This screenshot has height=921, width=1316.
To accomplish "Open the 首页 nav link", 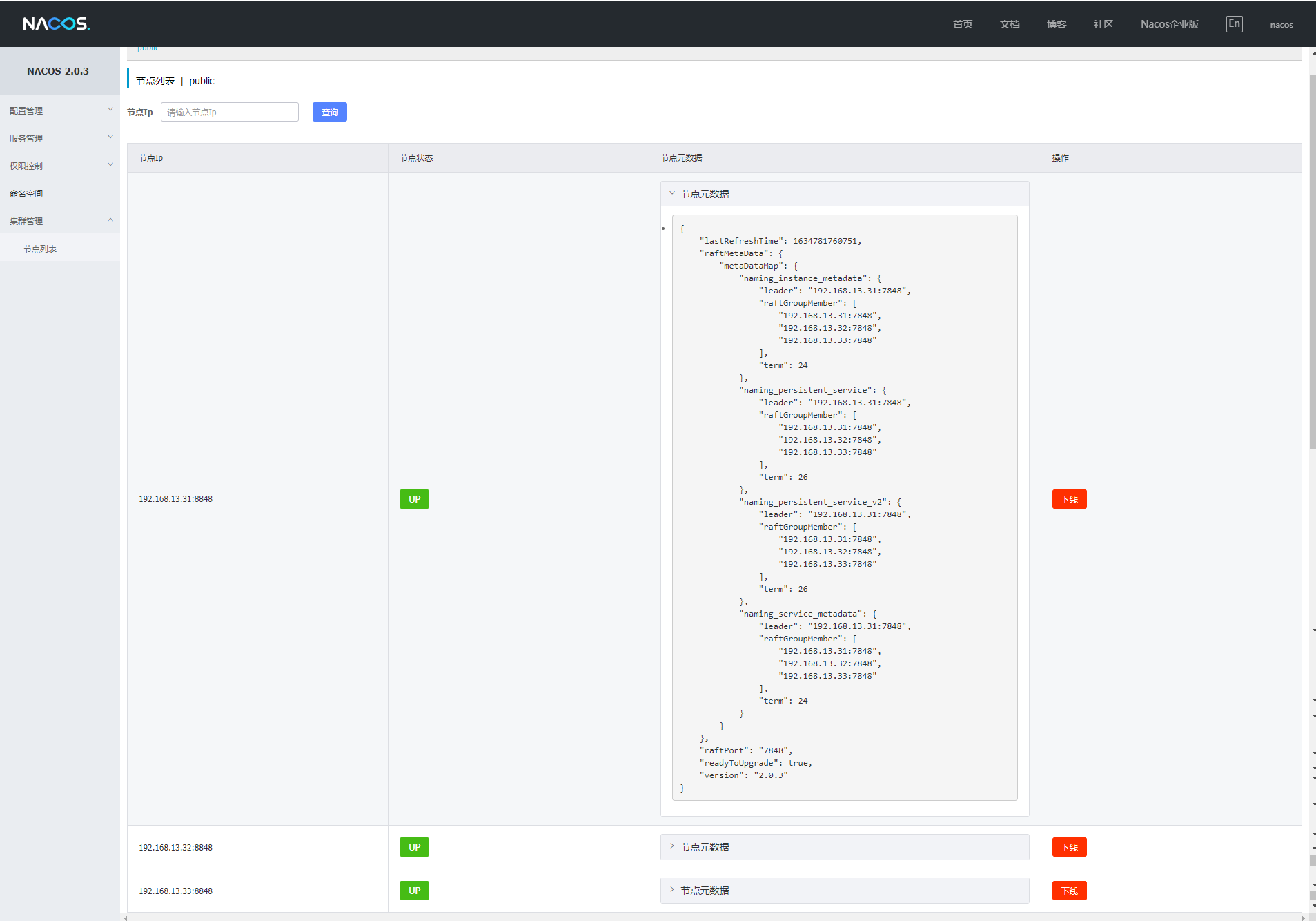I will 963,24.
